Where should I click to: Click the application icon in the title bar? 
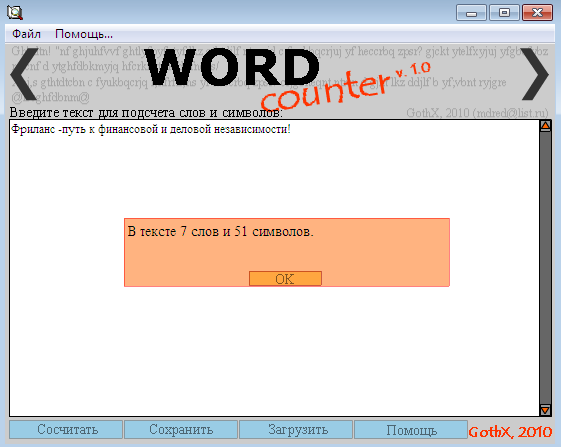(x=15, y=13)
